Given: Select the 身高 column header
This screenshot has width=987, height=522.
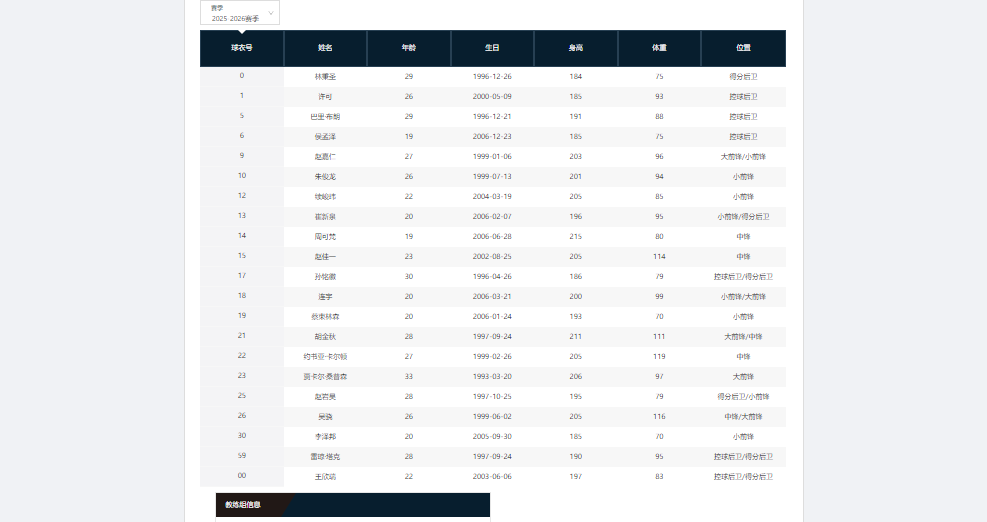Looking at the screenshot, I should click(x=576, y=47).
